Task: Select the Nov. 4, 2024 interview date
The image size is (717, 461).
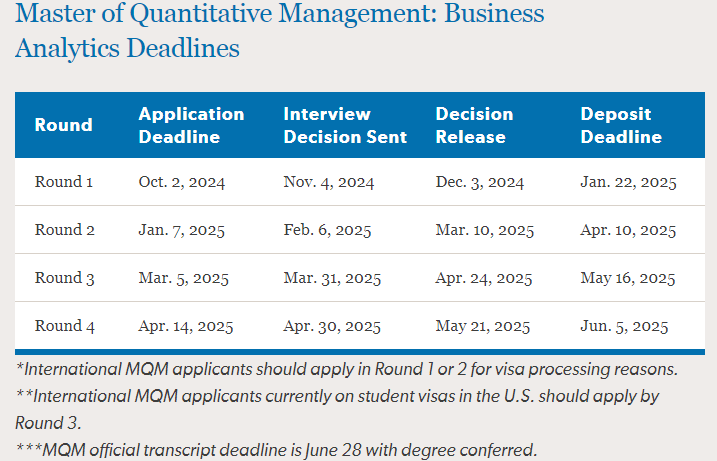Action: [329, 182]
